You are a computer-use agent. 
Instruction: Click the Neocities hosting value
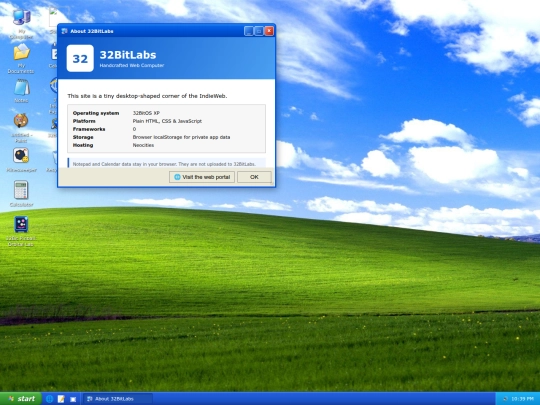[143, 145]
